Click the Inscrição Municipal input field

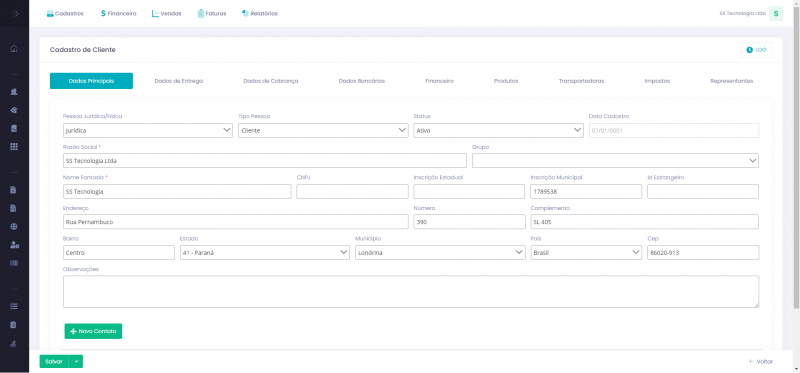point(586,191)
